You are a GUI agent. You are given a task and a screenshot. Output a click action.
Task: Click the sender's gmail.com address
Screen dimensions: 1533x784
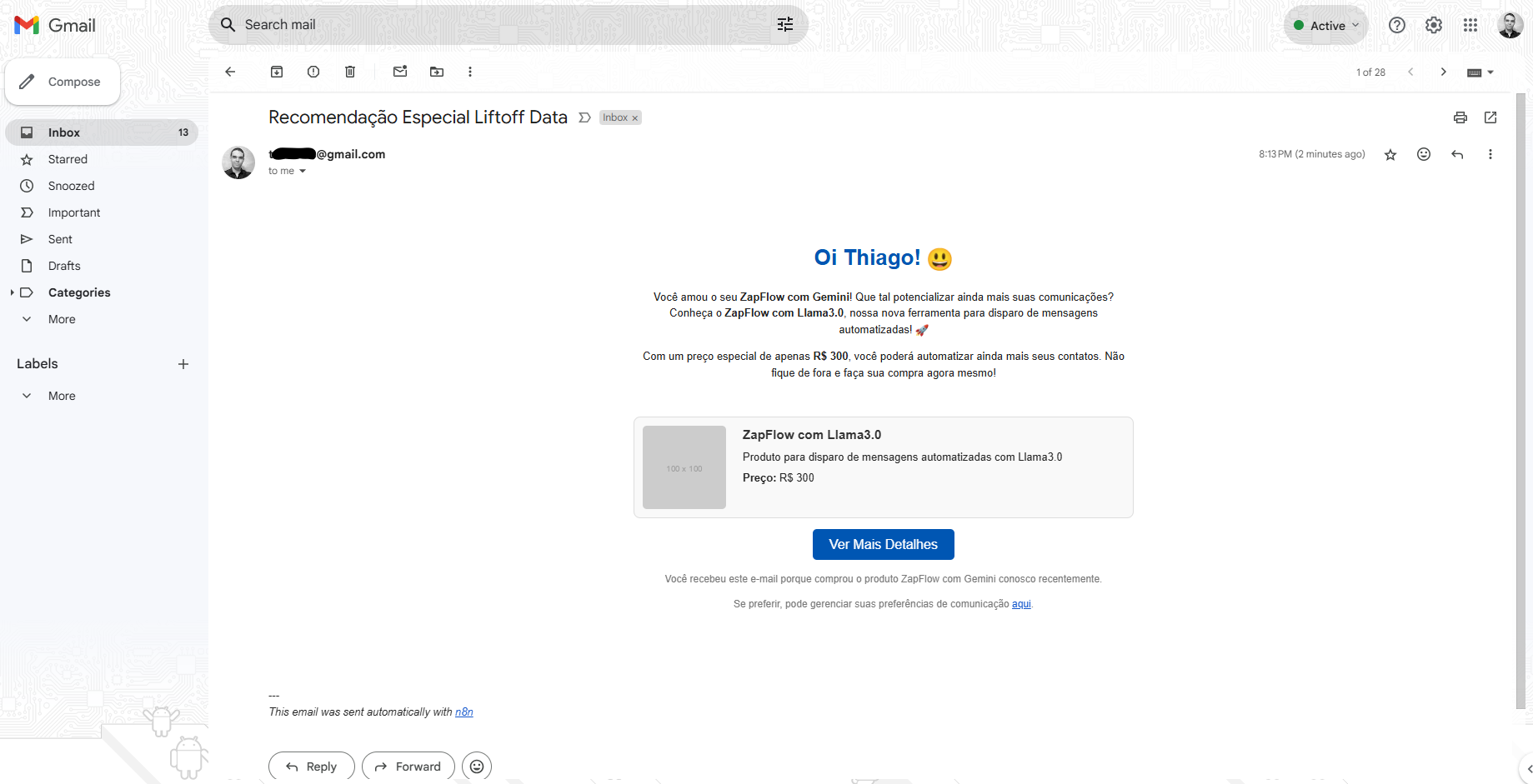[x=327, y=154]
